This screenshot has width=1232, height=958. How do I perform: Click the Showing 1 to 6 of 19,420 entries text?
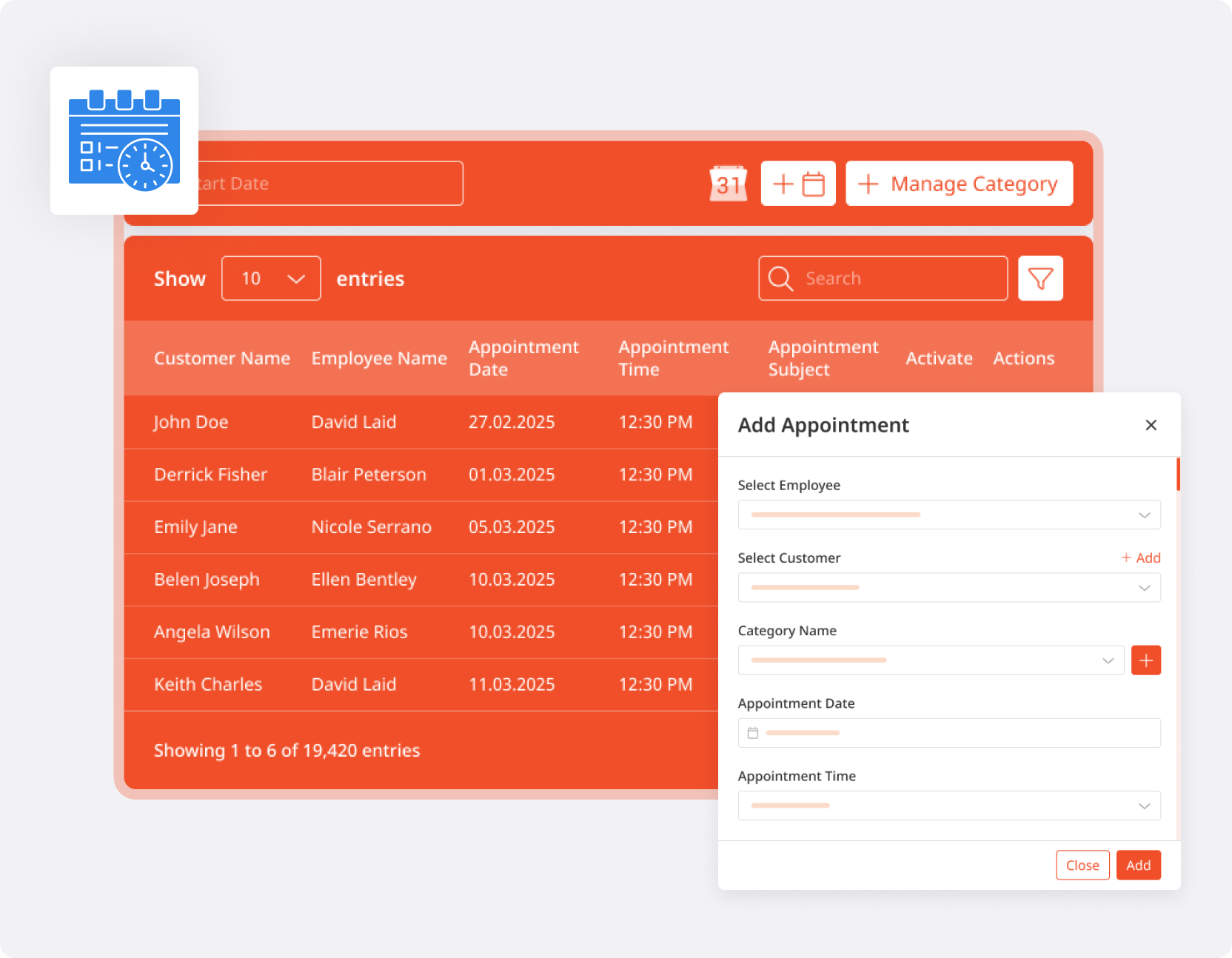point(287,751)
